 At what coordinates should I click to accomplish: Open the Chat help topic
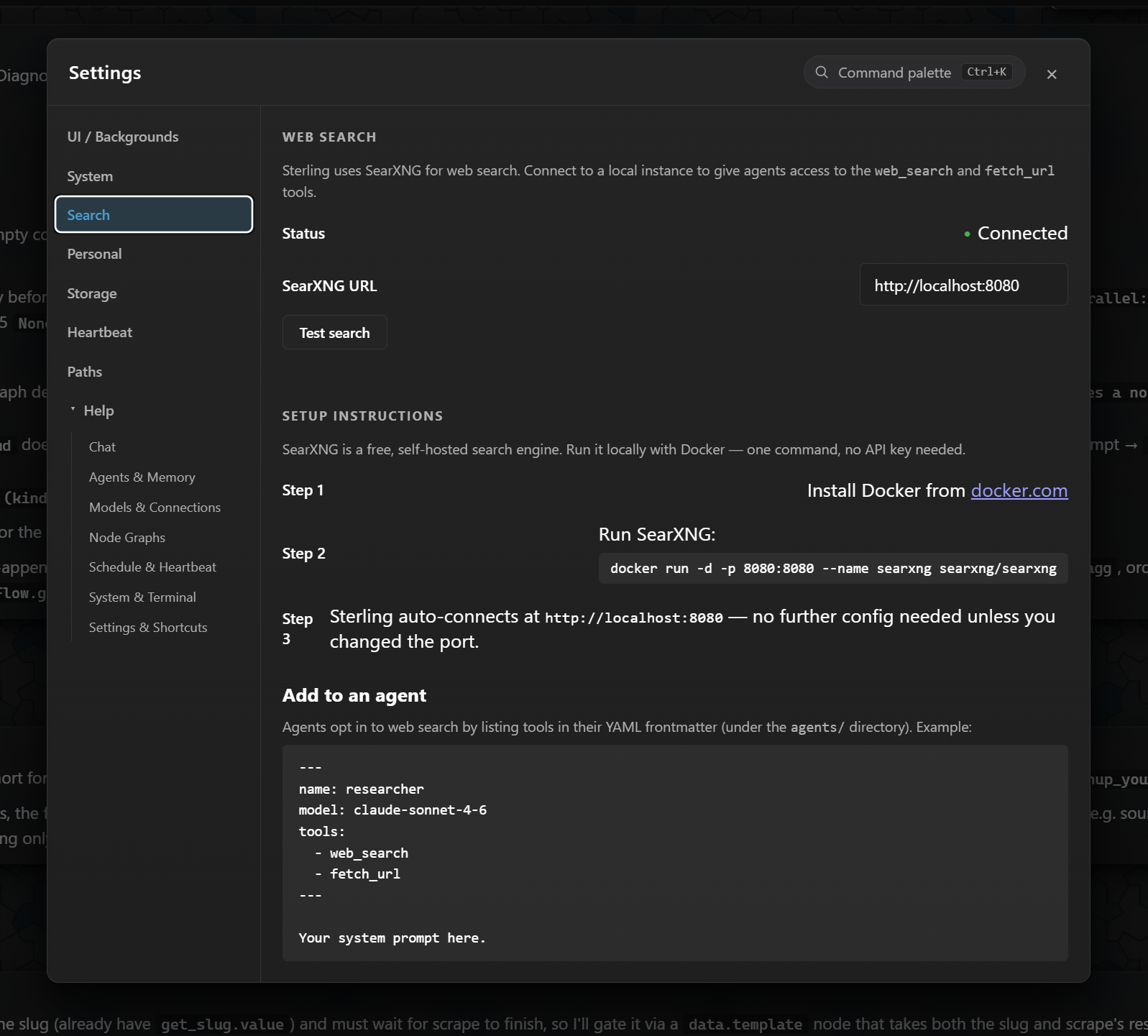[102, 447]
